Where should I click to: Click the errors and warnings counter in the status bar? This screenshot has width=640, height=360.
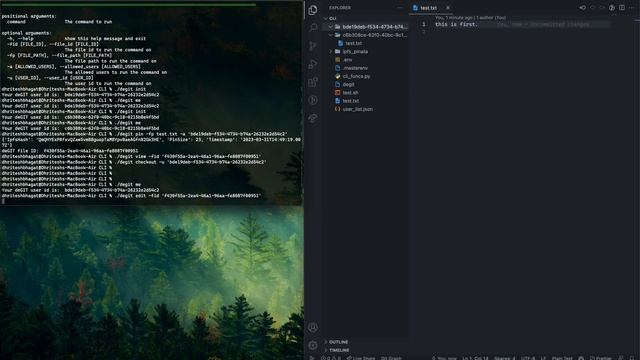[331, 358]
